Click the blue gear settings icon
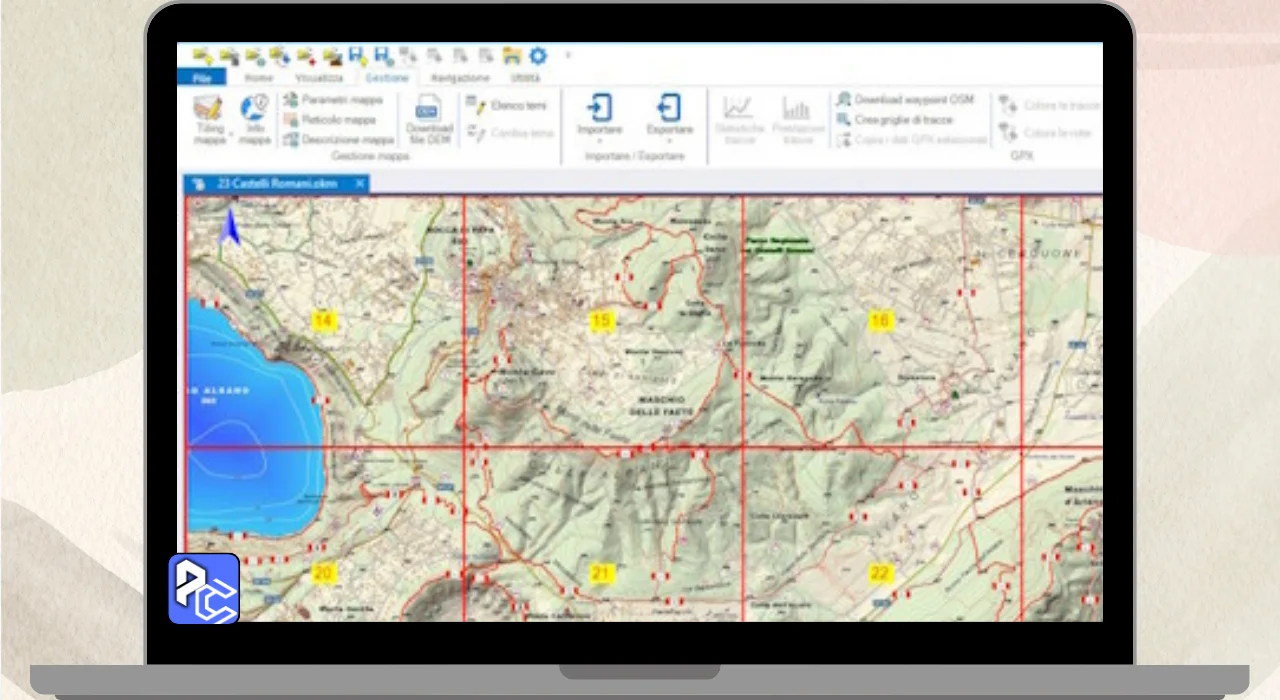 pos(538,56)
